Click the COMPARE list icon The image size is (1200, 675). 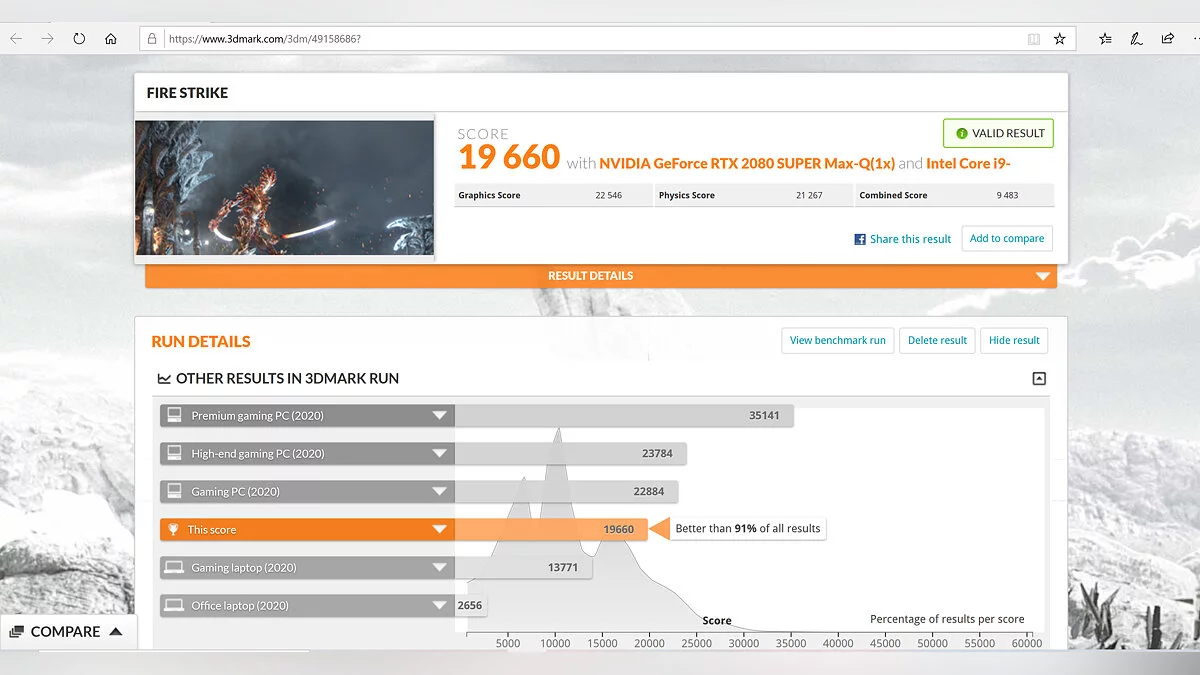[16, 632]
